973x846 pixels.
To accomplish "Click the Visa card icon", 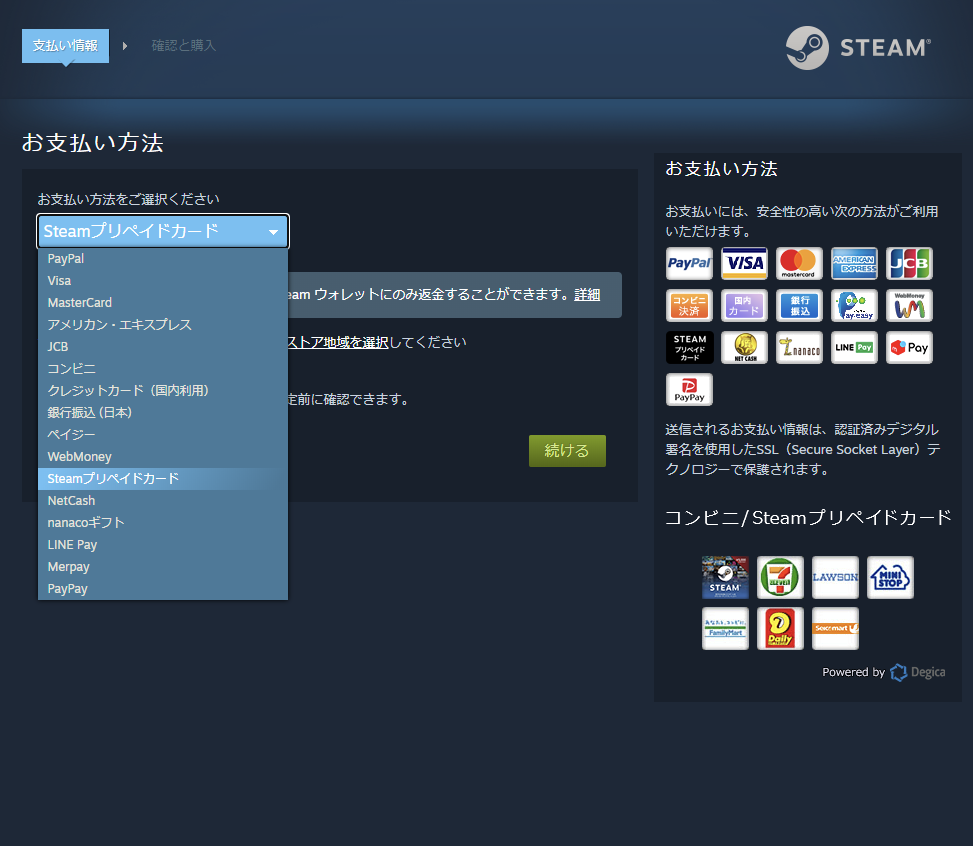I will (x=744, y=263).
